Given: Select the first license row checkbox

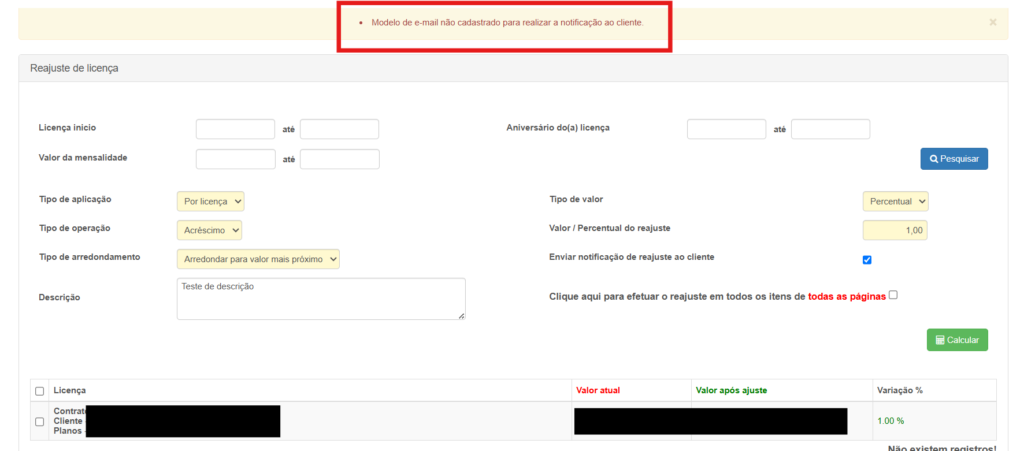Looking at the screenshot, I should click(x=40, y=422).
